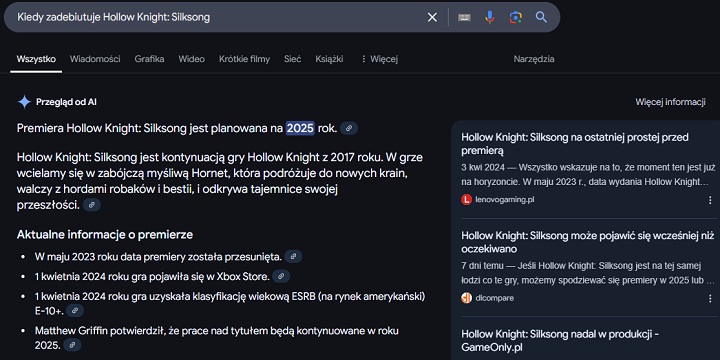This screenshot has height=360, width=720.
Task: Open 'Silksong może pojawić się wcześniej' article
Action: click(x=588, y=242)
